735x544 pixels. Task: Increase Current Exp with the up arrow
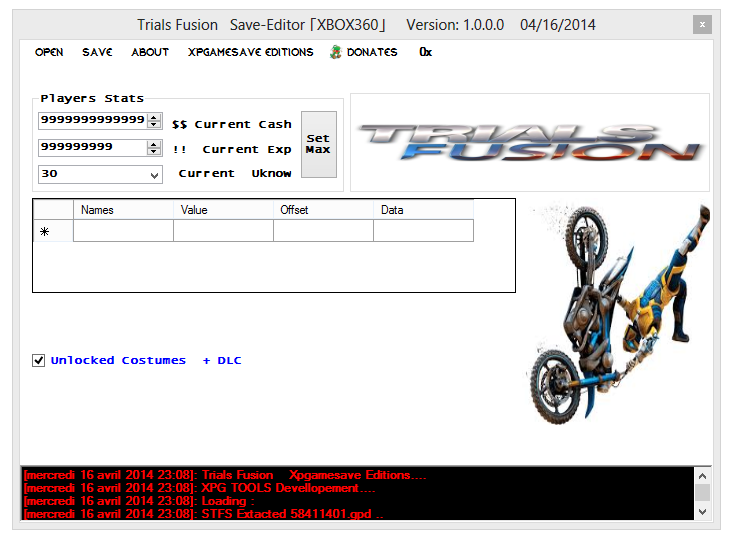[154, 144]
